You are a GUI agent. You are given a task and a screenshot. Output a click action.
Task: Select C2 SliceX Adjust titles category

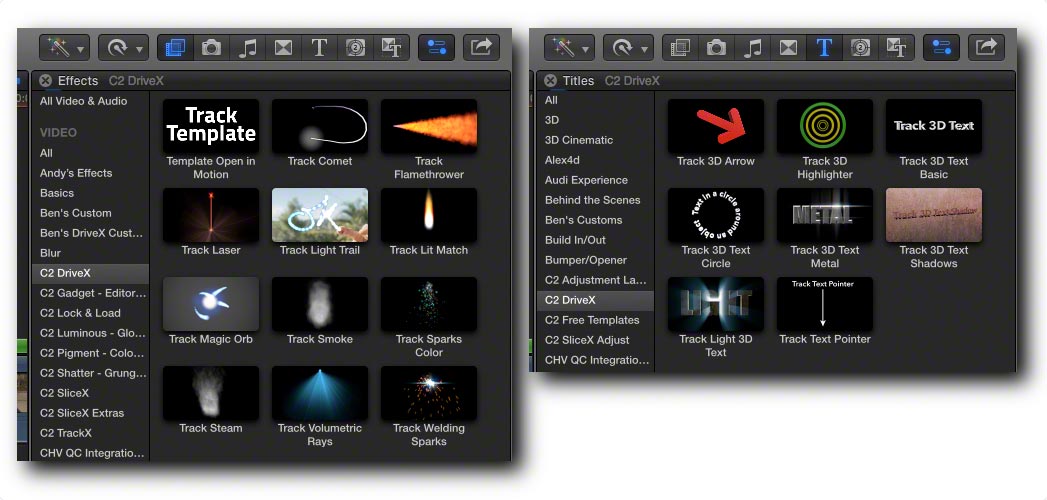pos(587,340)
